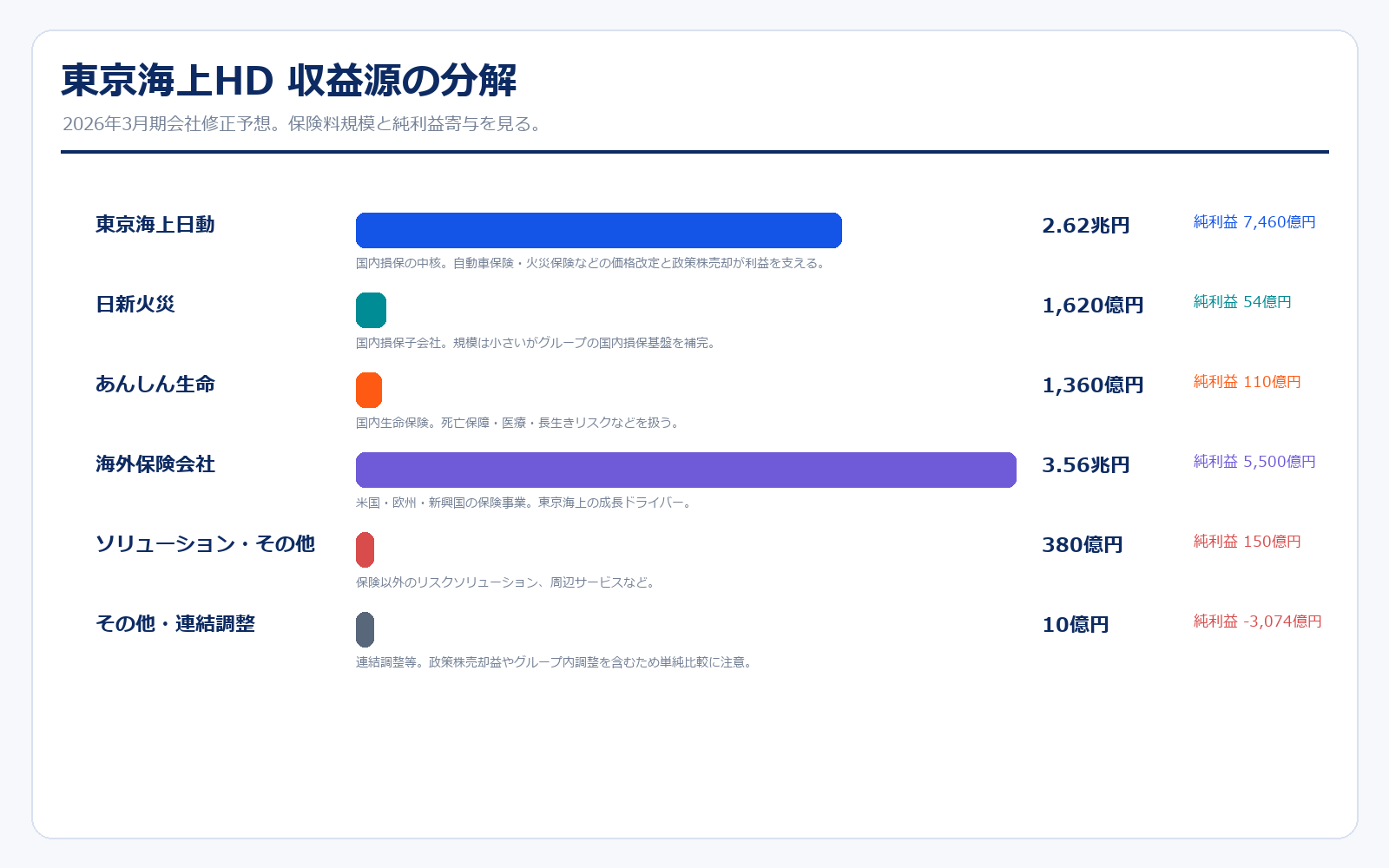The image size is (1389, 868).
Task: Select the 日新火災 row label
Action: [x=135, y=305]
